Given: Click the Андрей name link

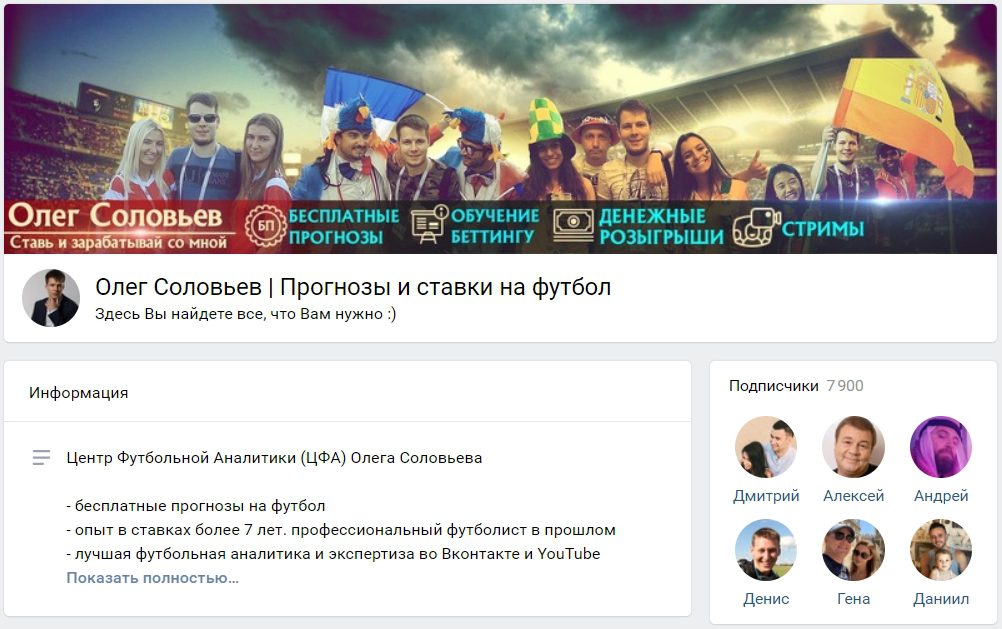Looking at the screenshot, I should click(941, 496).
